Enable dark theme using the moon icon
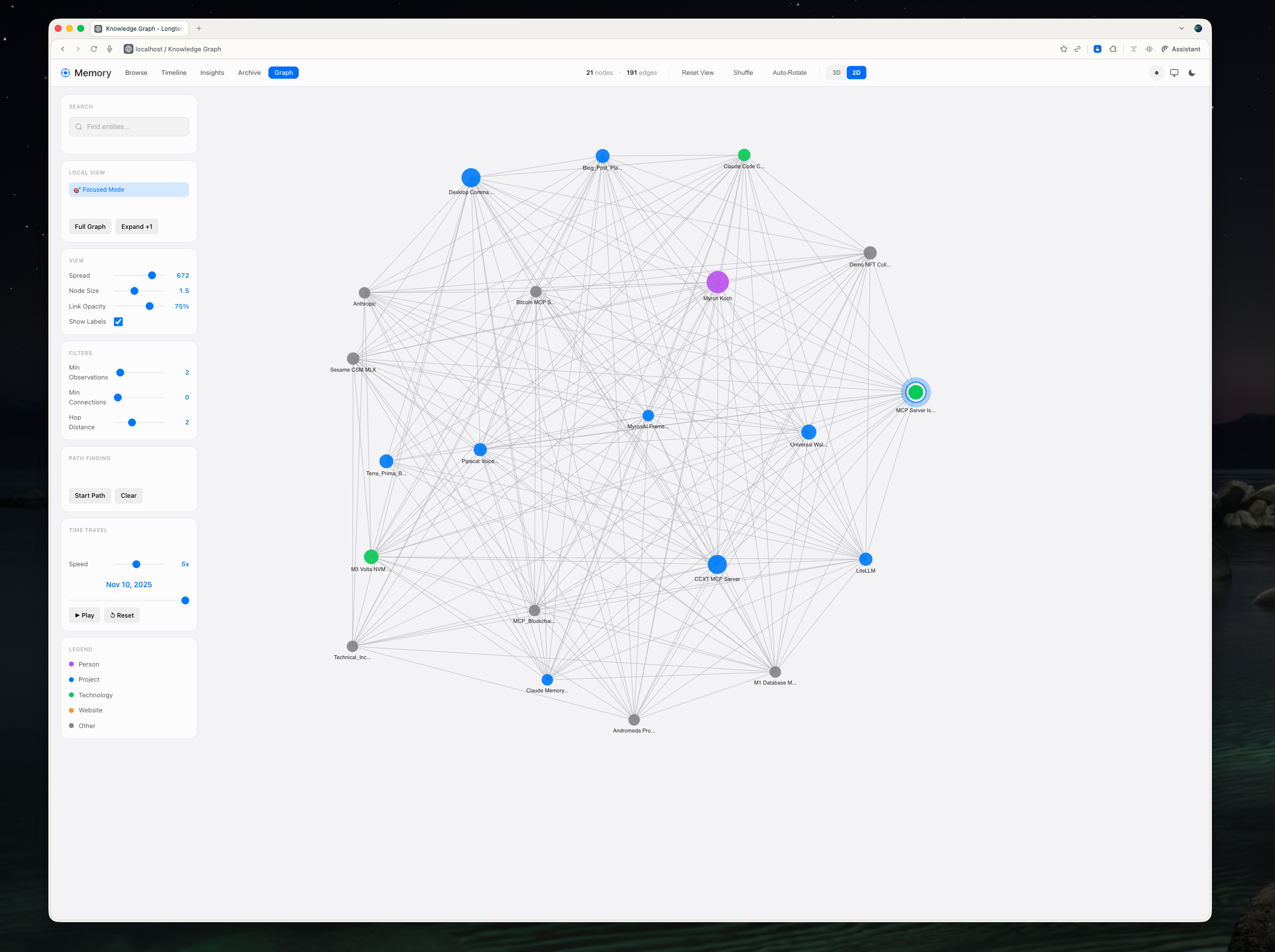Image resolution: width=1275 pixels, height=952 pixels. click(1192, 72)
